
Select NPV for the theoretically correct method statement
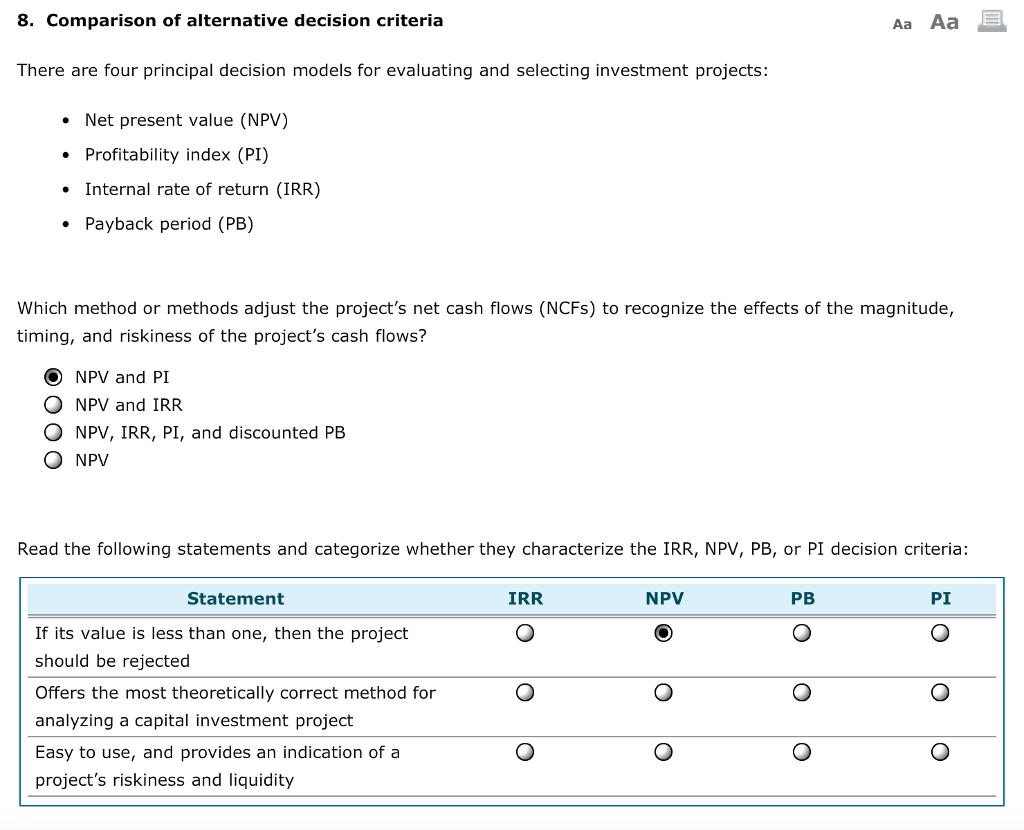pos(662,692)
